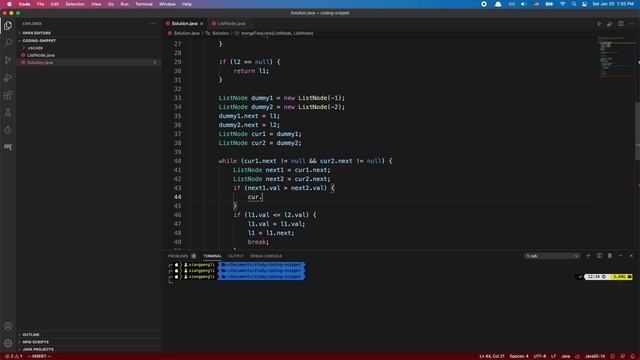Kill terminal with trash icon
The height and width of the screenshot is (360, 640).
point(610,256)
